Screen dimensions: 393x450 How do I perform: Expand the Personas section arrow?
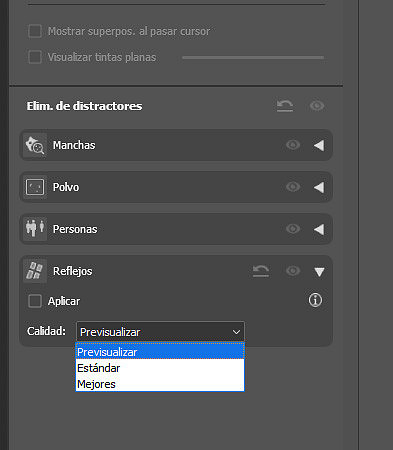[x=319, y=229]
